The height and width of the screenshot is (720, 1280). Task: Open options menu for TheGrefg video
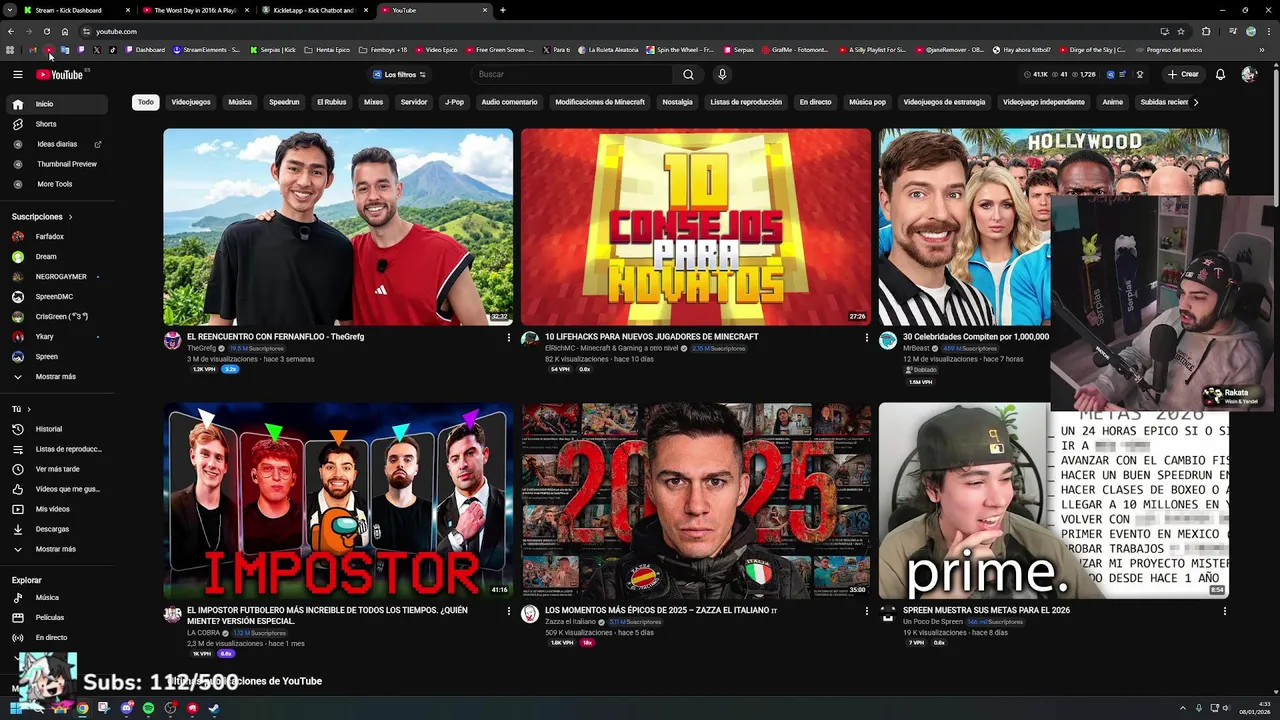click(x=508, y=338)
